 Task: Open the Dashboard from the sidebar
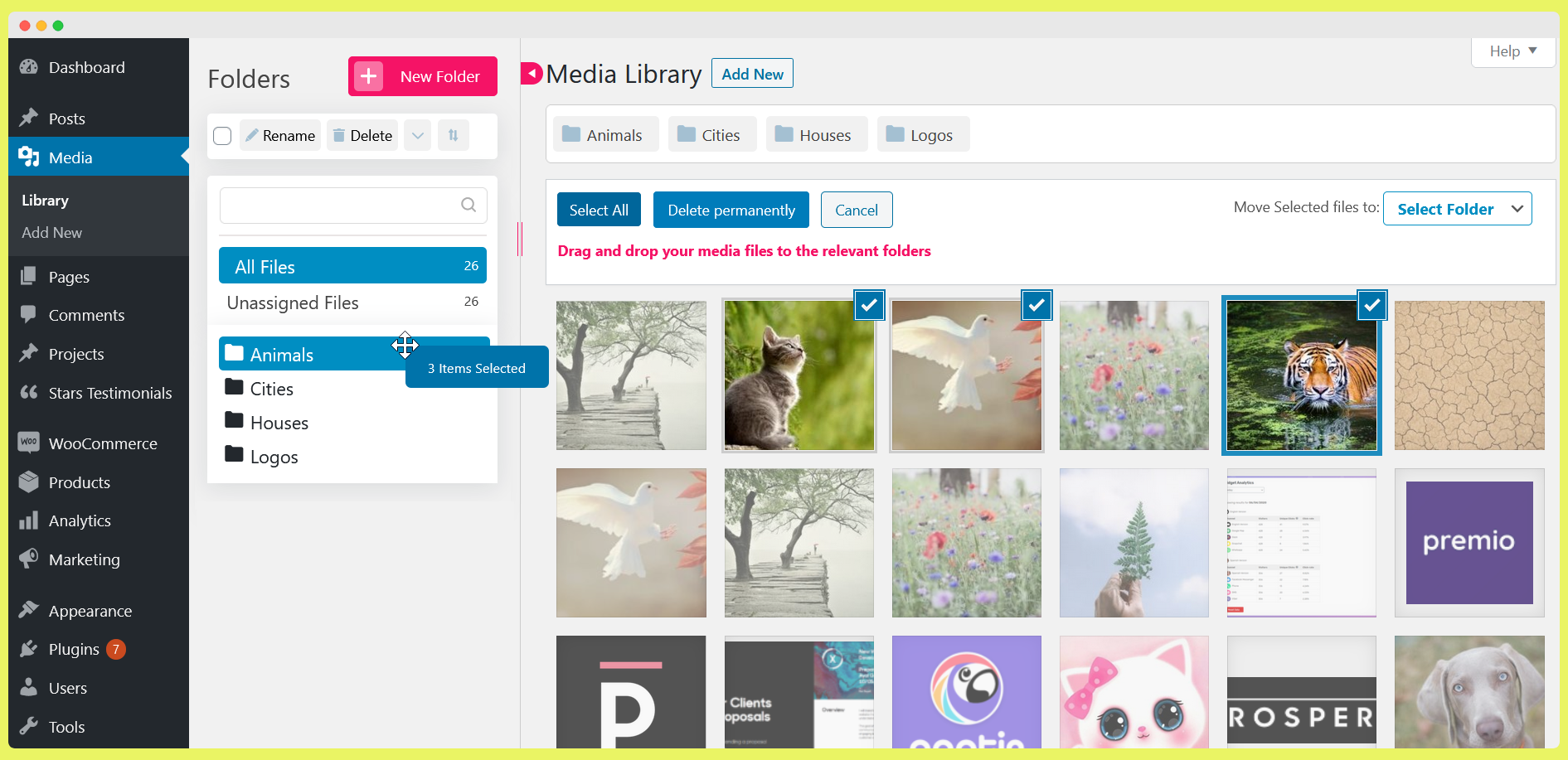(87, 67)
